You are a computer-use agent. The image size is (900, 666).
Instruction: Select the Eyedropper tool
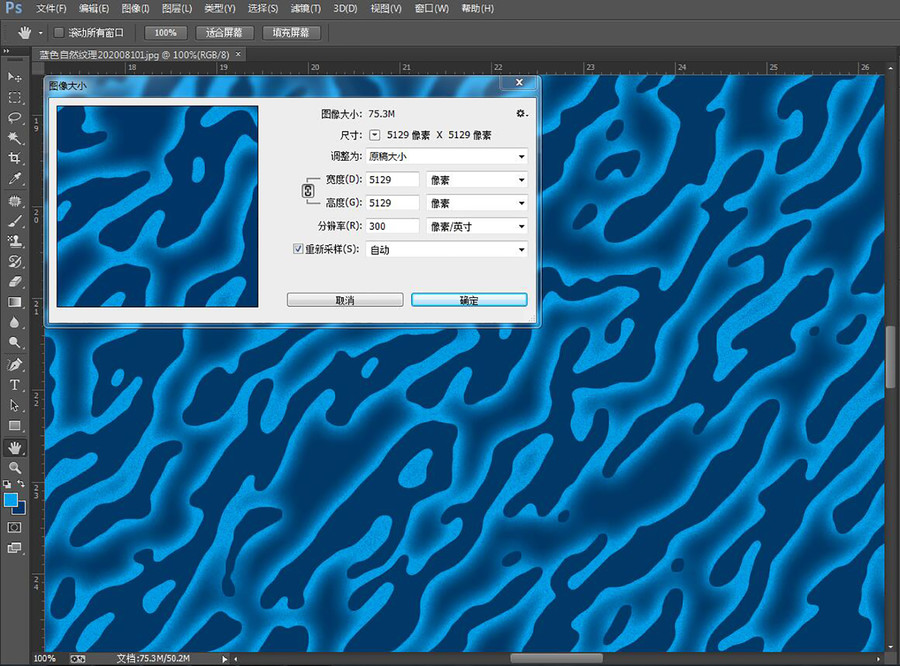14,179
